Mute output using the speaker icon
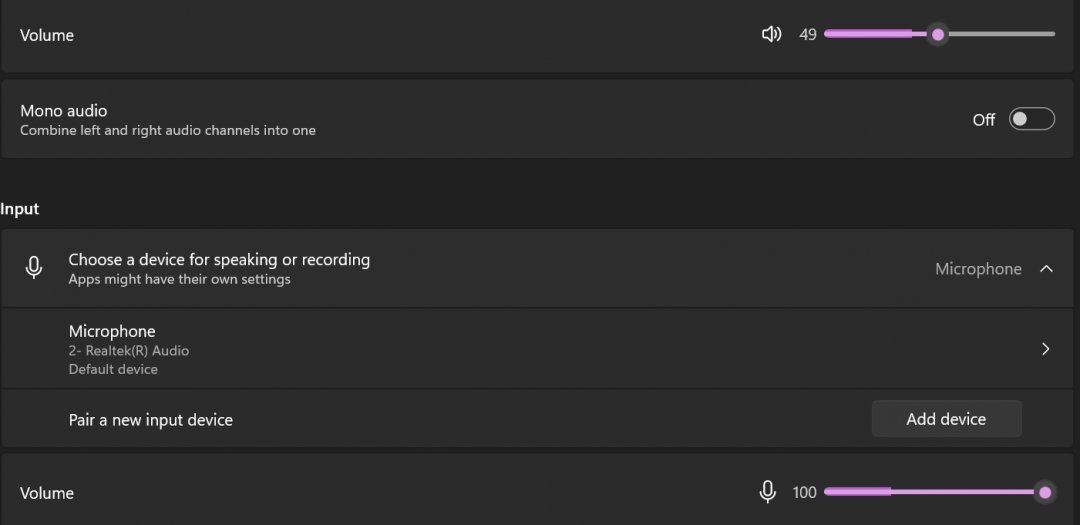This screenshot has width=1080, height=525. click(771, 35)
